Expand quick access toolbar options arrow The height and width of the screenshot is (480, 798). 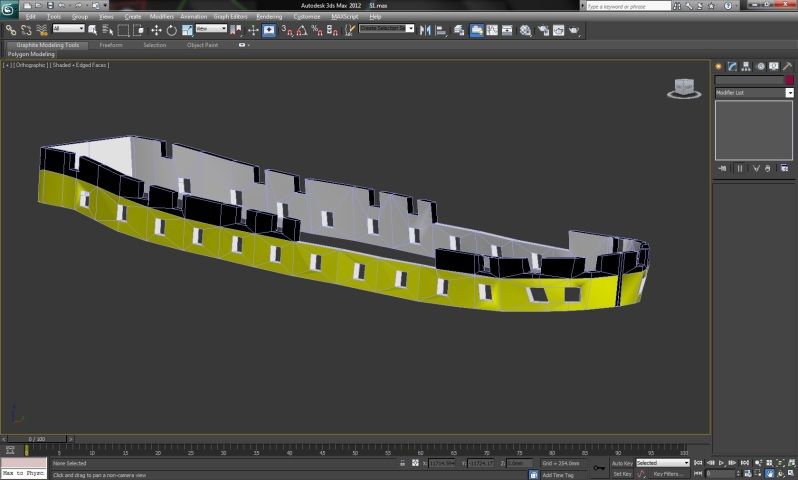pyautogui.click(x=106, y=6)
